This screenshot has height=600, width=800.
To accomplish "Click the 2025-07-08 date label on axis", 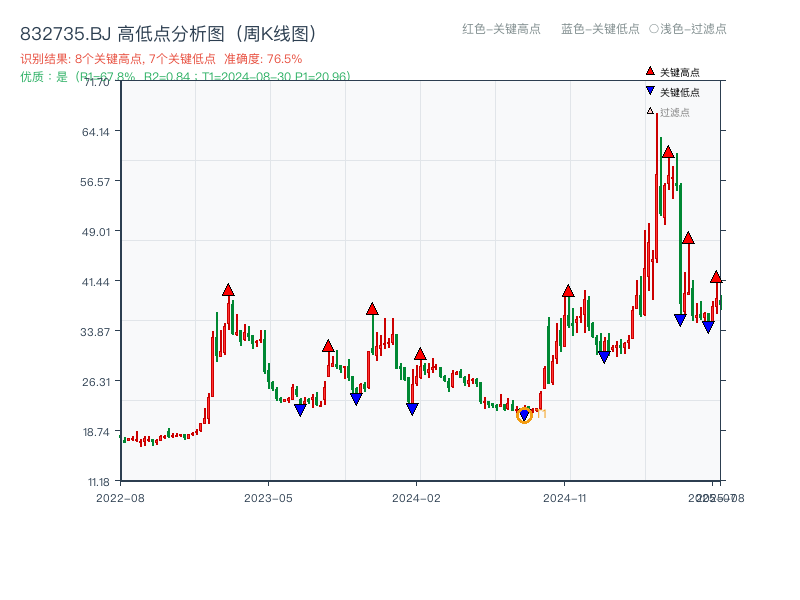I will 716,496.
